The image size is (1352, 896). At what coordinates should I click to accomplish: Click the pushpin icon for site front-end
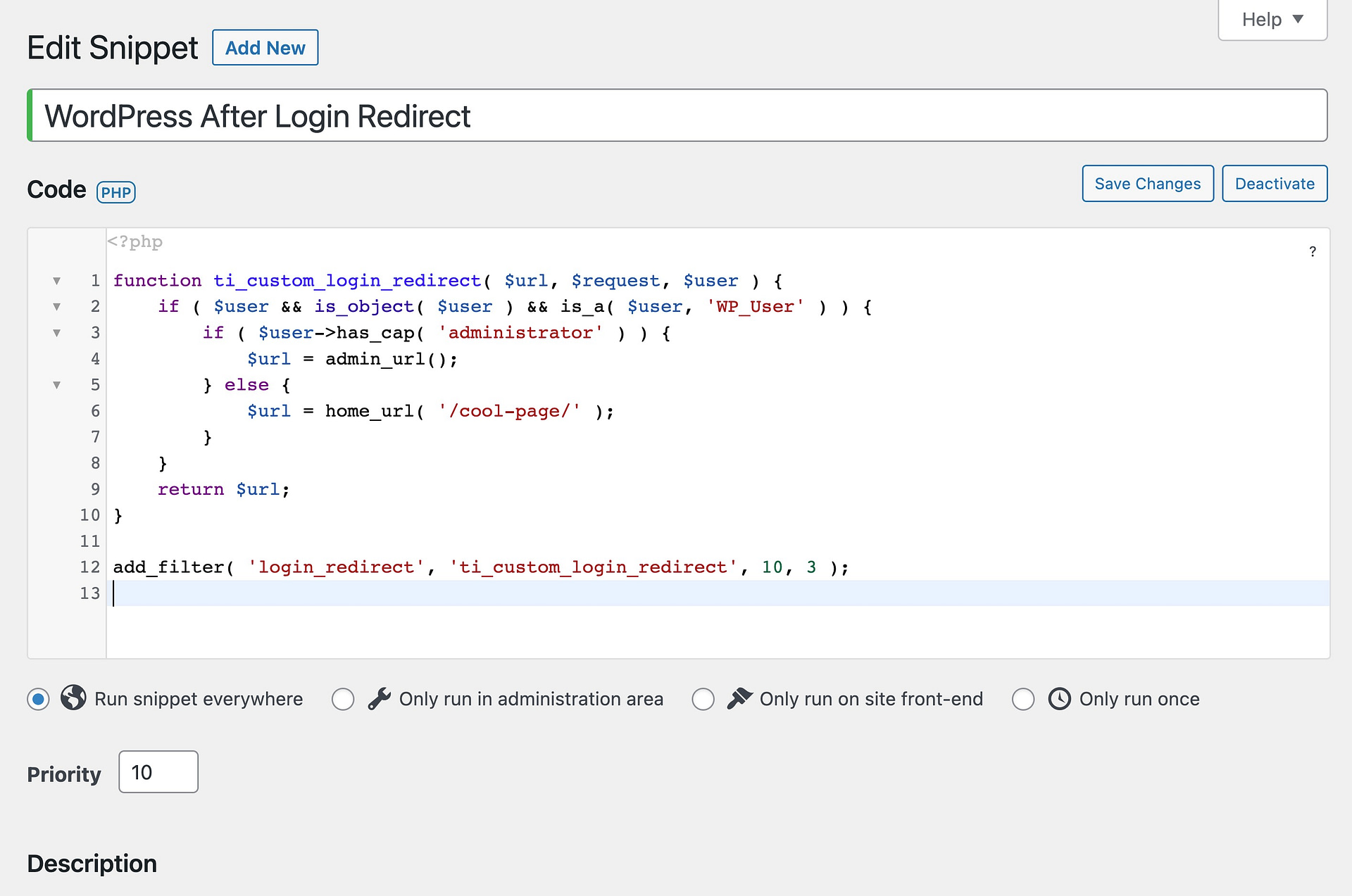[x=739, y=698]
